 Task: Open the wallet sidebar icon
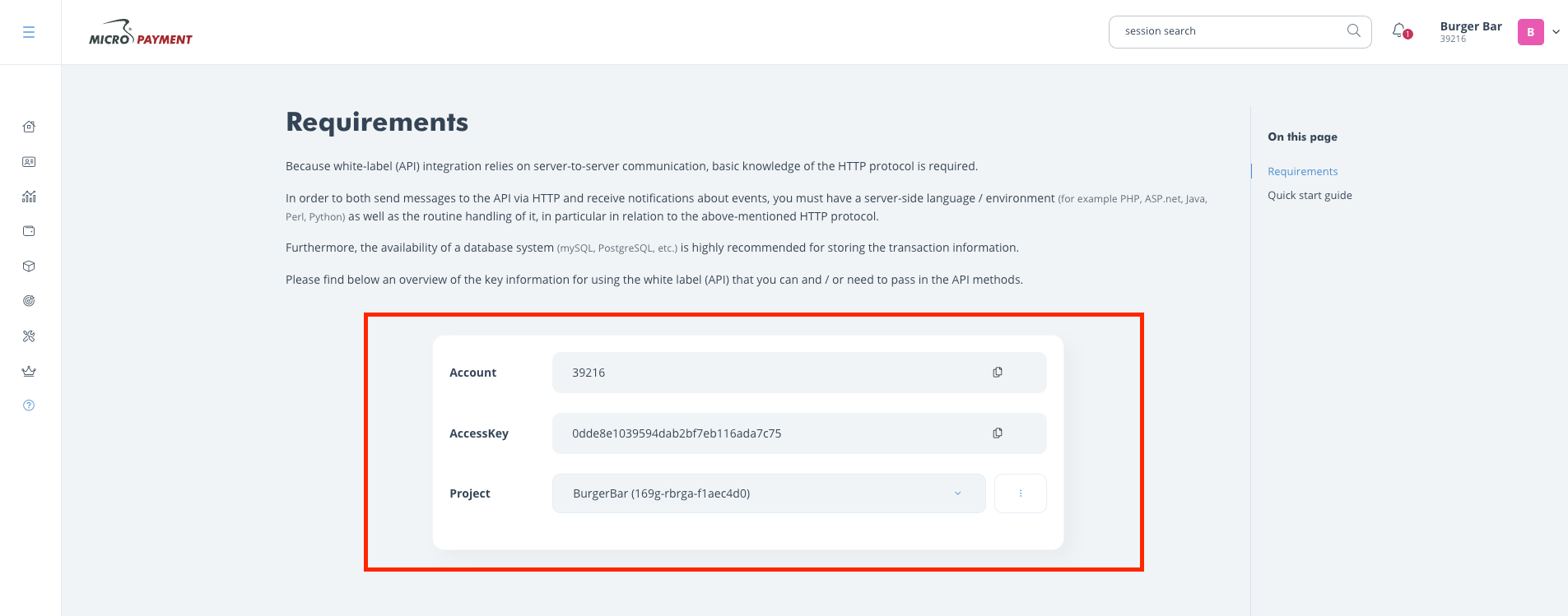point(29,231)
